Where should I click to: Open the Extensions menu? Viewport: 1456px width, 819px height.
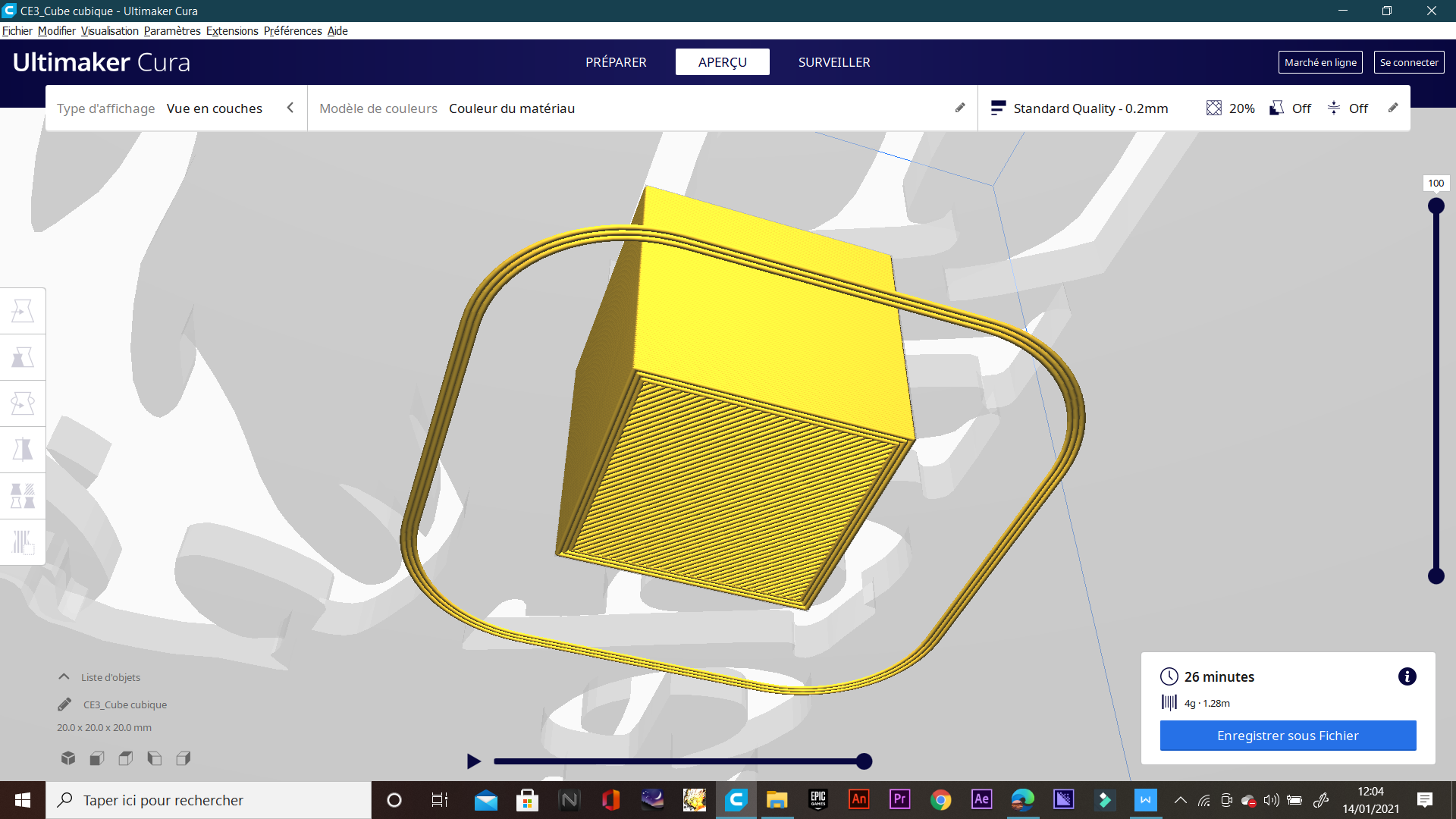(x=232, y=31)
